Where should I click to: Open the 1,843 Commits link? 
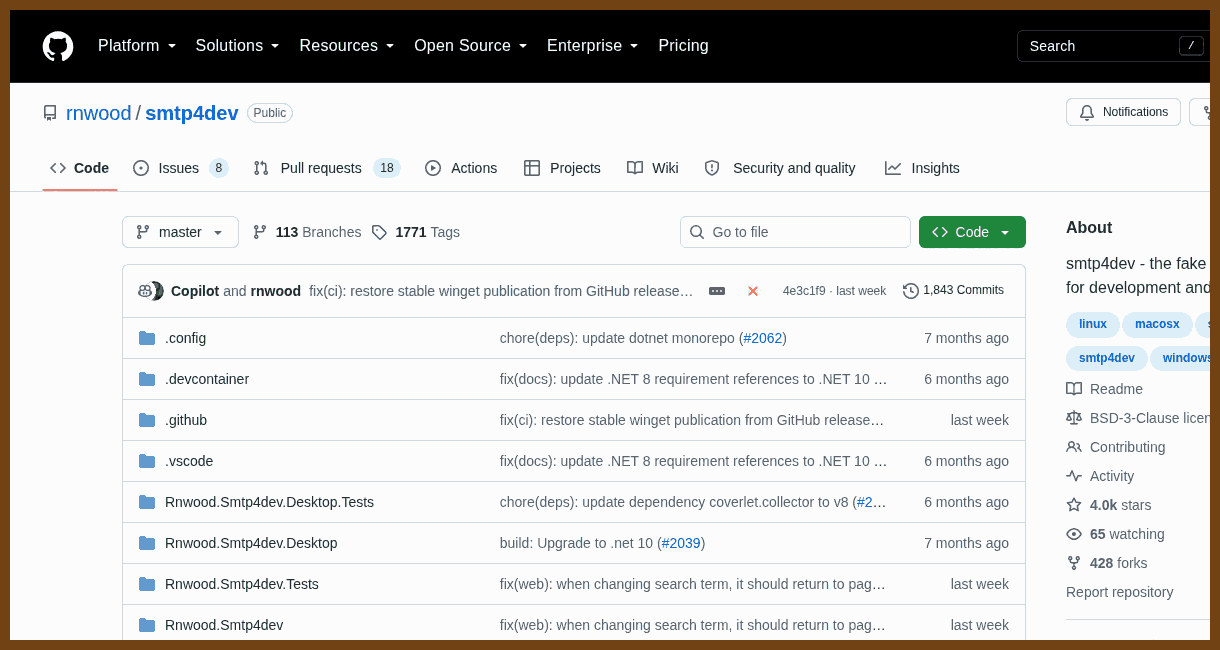click(x=953, y=291)
